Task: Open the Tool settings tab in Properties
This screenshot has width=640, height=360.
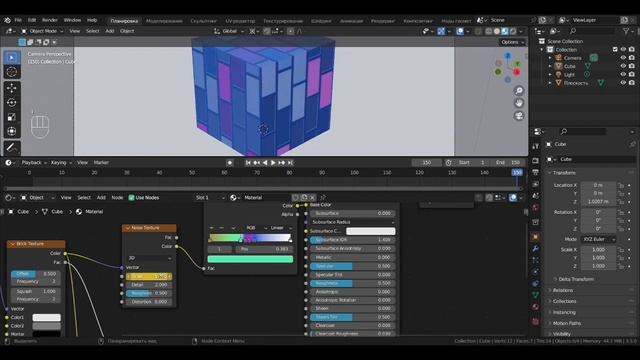Action: 536,146
